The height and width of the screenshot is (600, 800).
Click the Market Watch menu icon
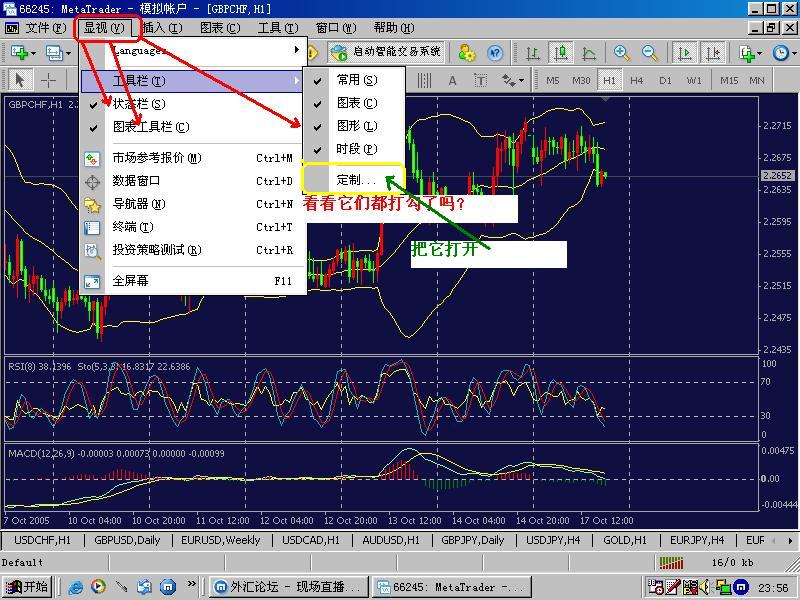pyautogui.click(x=92, y=158)
